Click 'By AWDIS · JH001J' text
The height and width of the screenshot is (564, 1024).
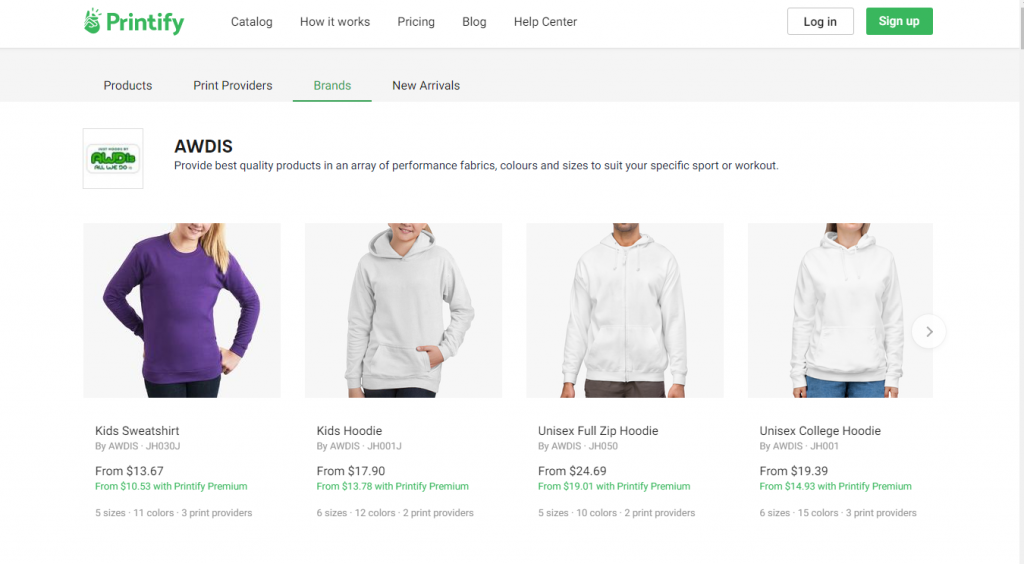tap(359, 446)
